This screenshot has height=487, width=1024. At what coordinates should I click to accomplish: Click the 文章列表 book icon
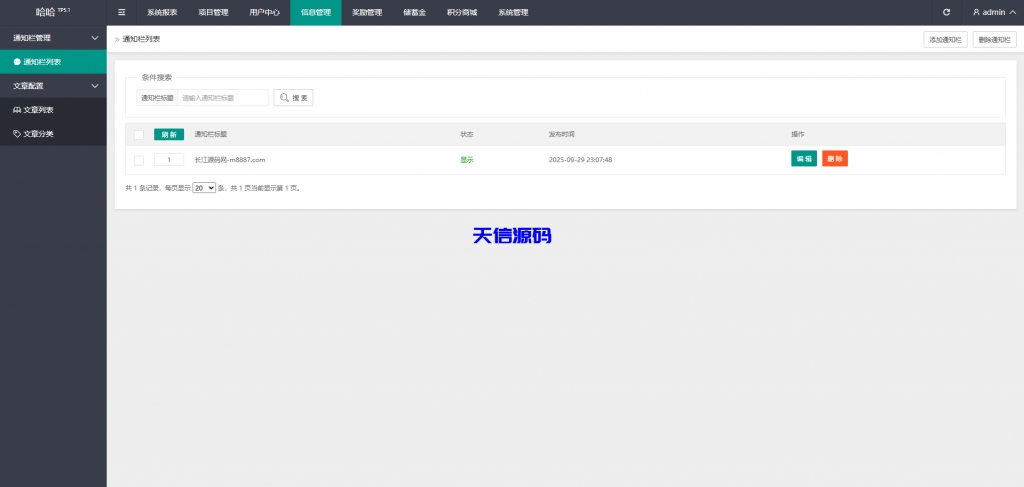click(x=17, y=110)
